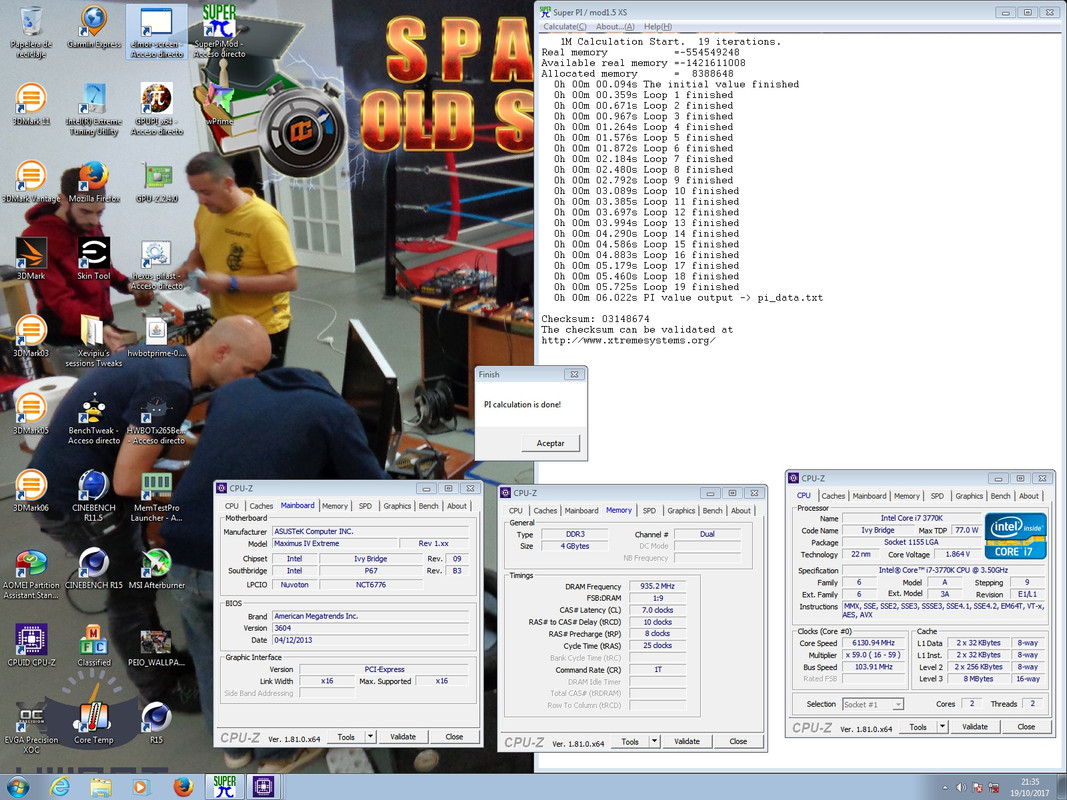
Task: Open CINEBENCH R11.5 desktop icon
Action: (x=94, y=495)
